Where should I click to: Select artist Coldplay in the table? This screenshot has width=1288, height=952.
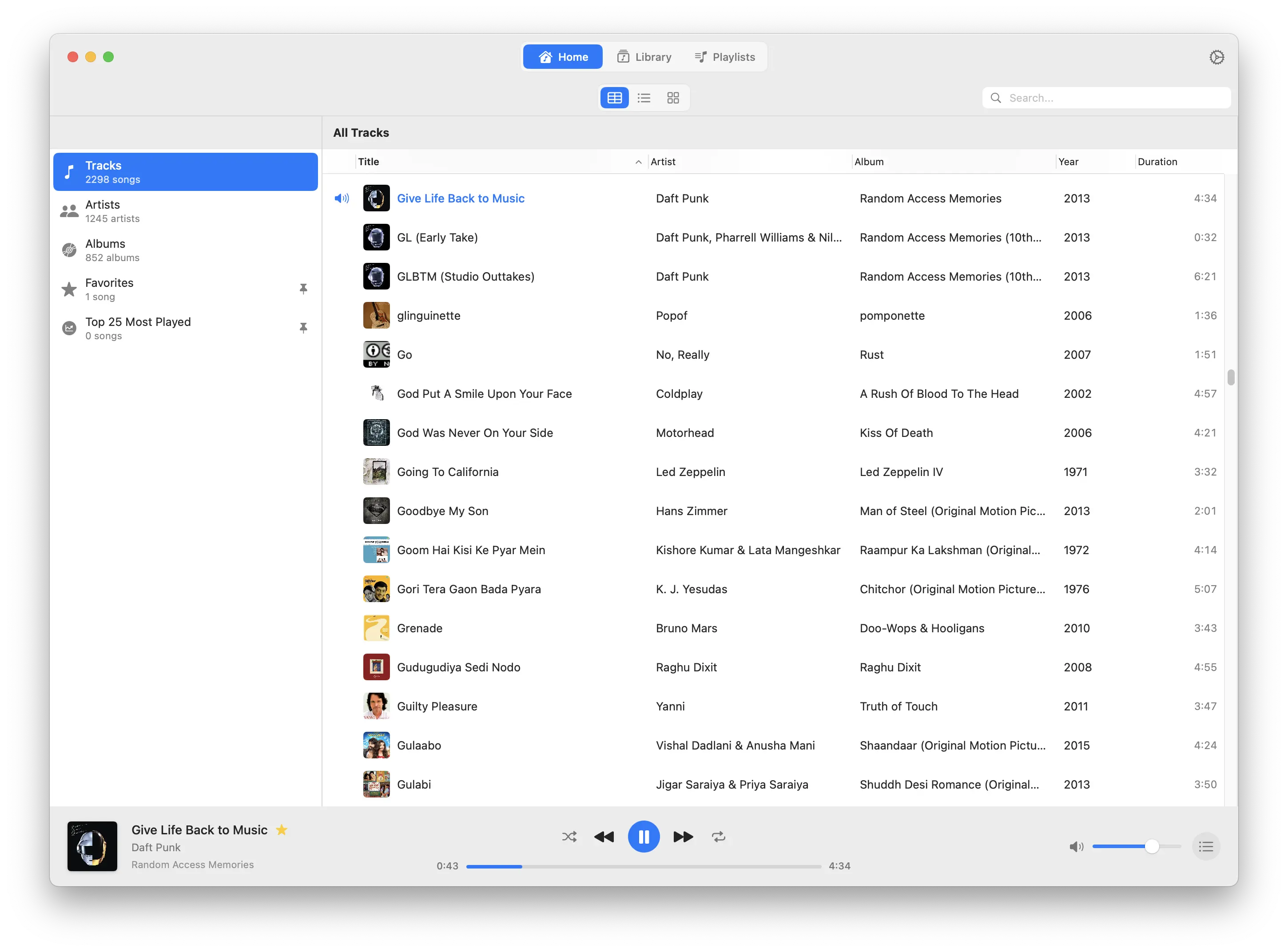click(x=679, y=393)
